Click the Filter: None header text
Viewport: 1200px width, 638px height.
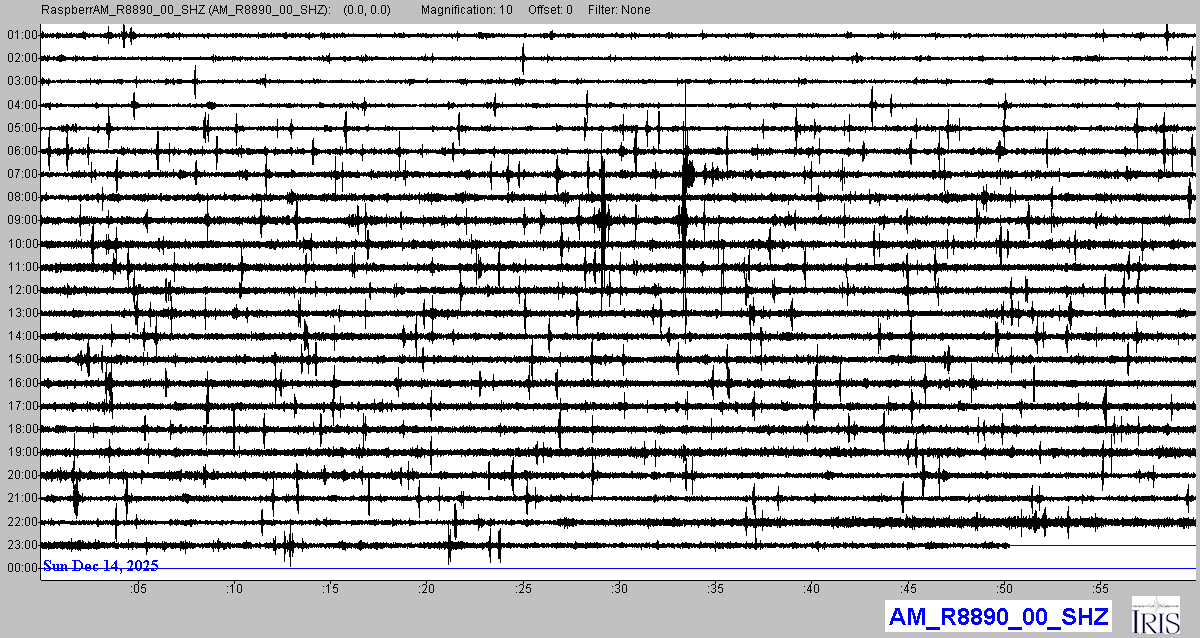(619, 10)
